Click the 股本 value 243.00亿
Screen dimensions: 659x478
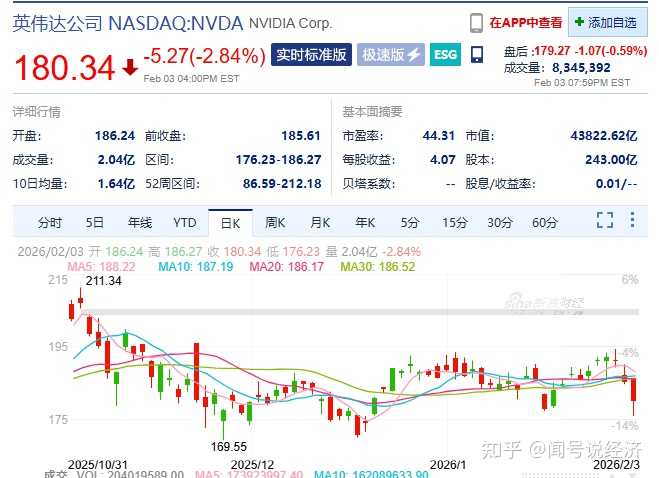click(611, 160)
